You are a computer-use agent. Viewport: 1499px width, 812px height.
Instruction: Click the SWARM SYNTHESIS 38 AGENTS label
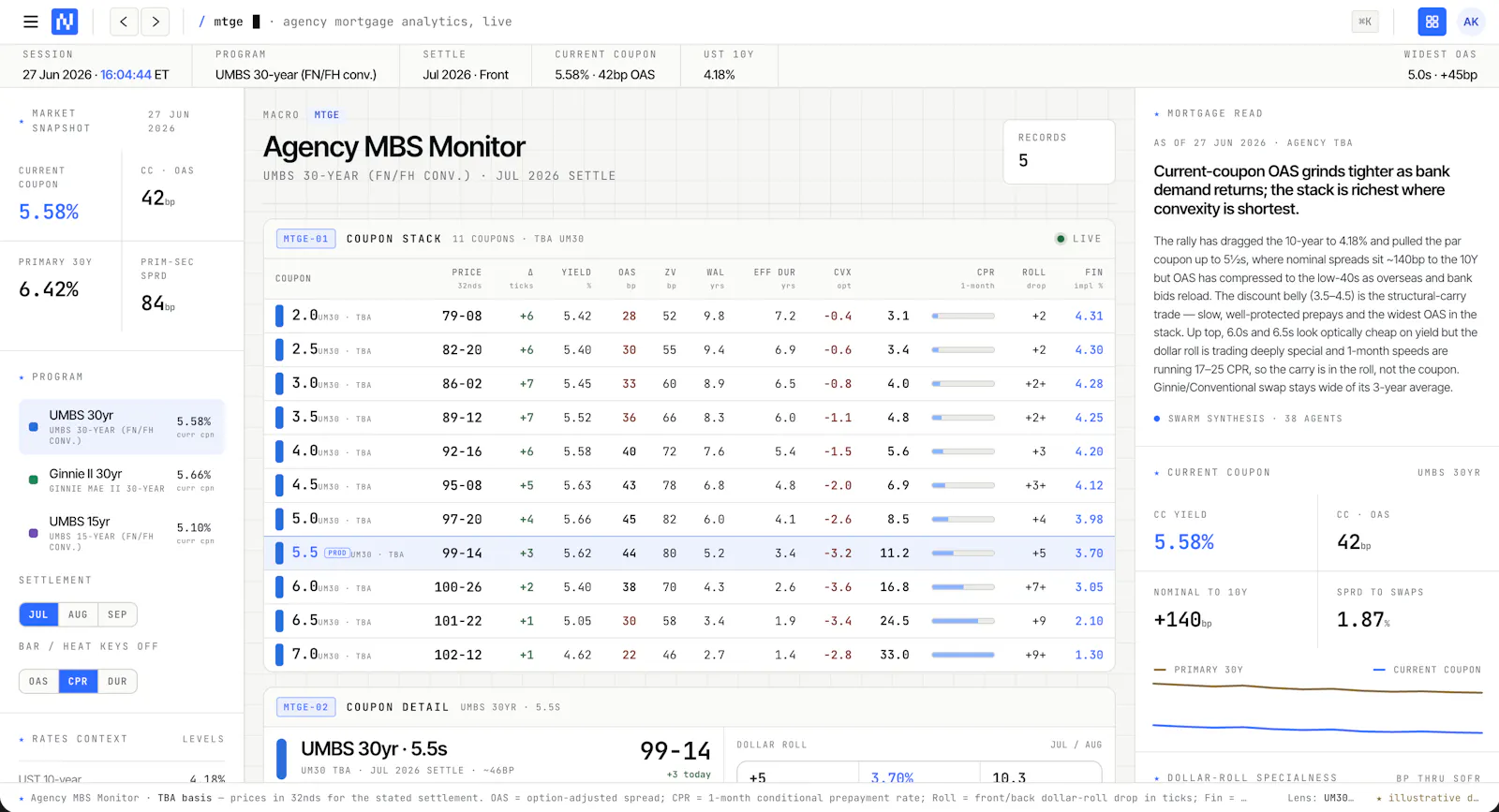1248,419
